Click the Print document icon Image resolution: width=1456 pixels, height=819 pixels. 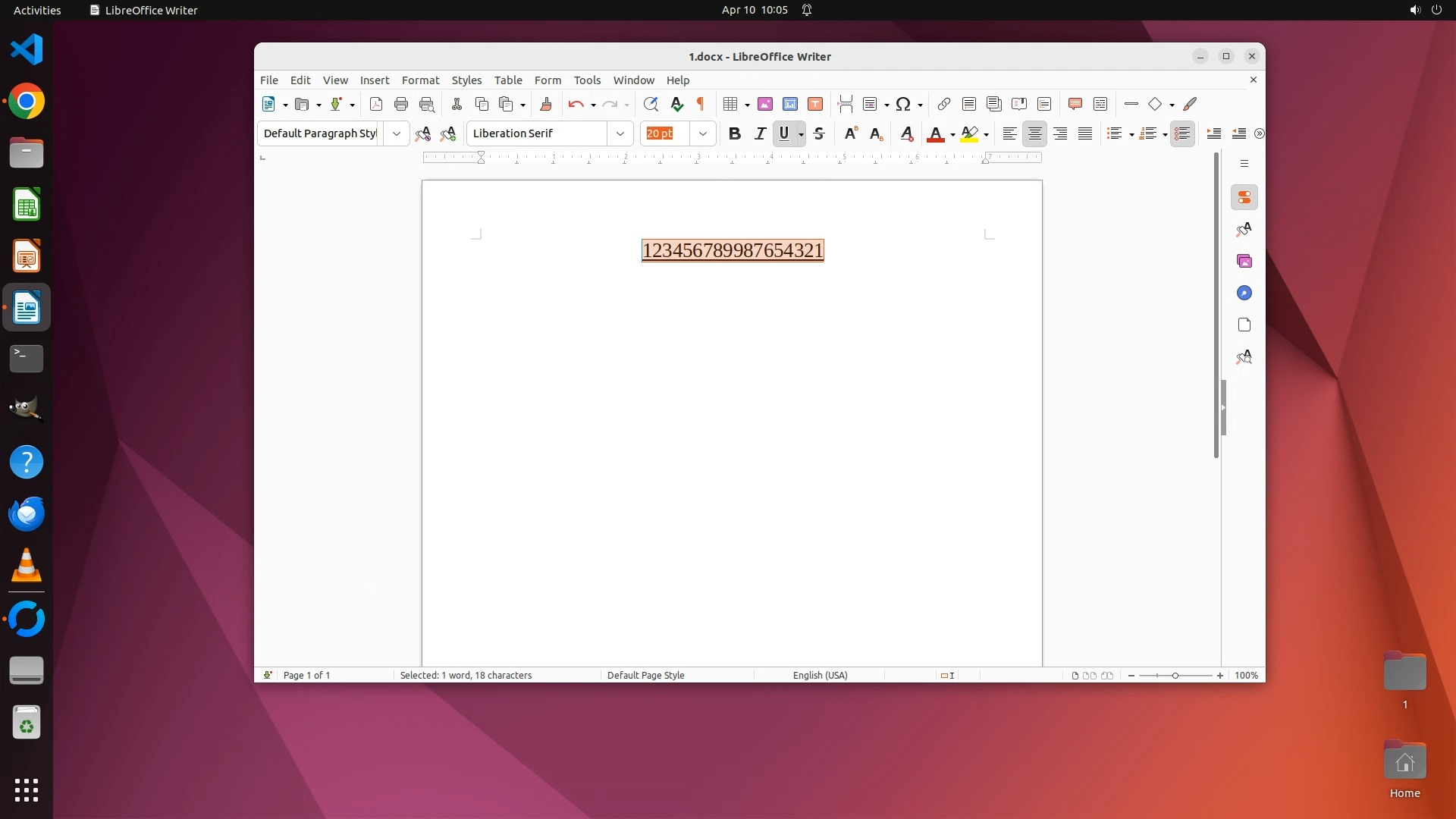click(x=401, y=105)
